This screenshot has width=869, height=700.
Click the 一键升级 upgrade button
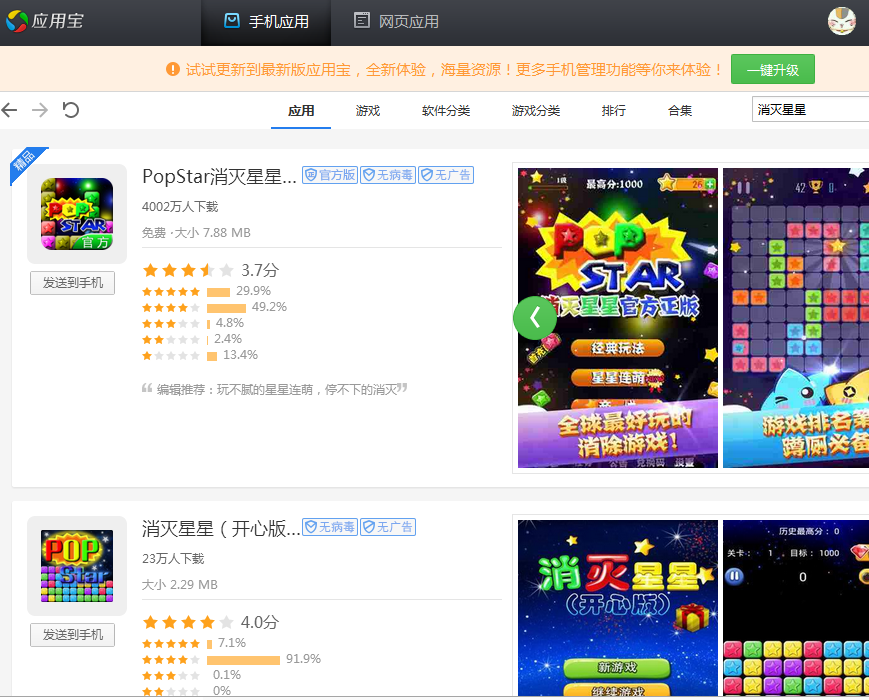coord(773,69)
